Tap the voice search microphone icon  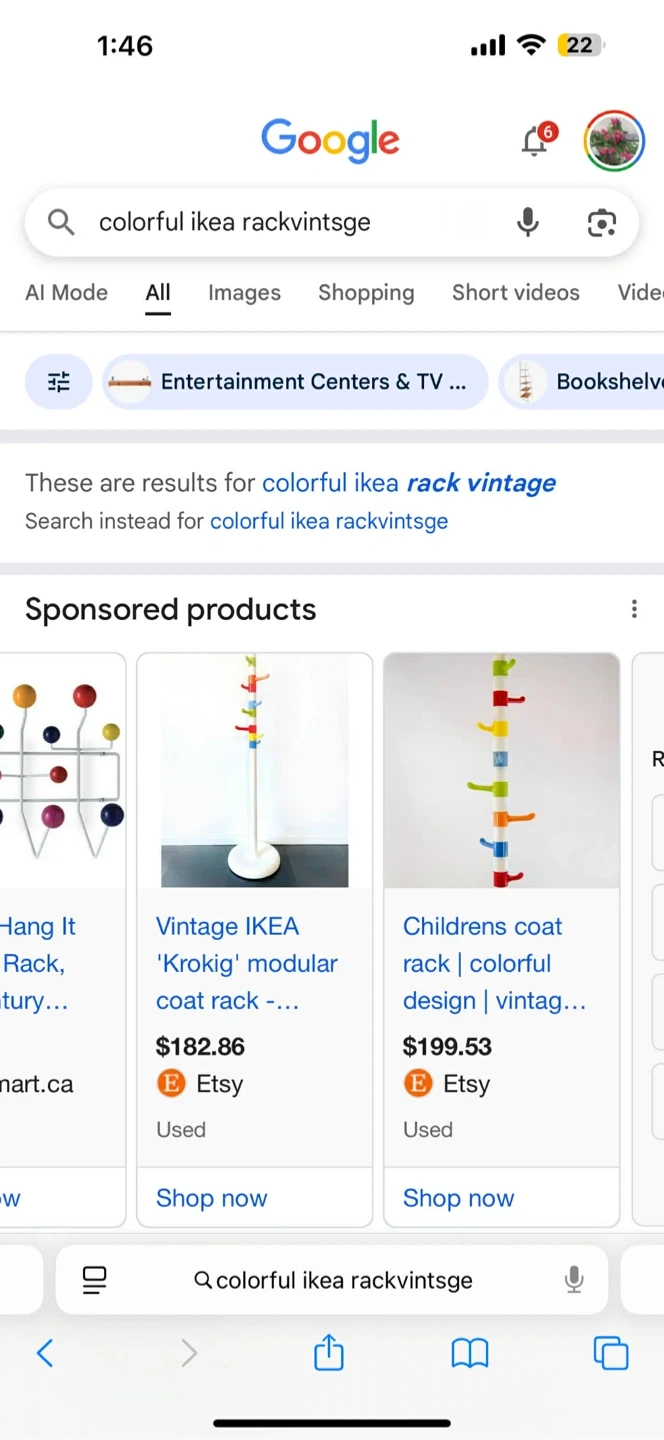tap(528, 222)
